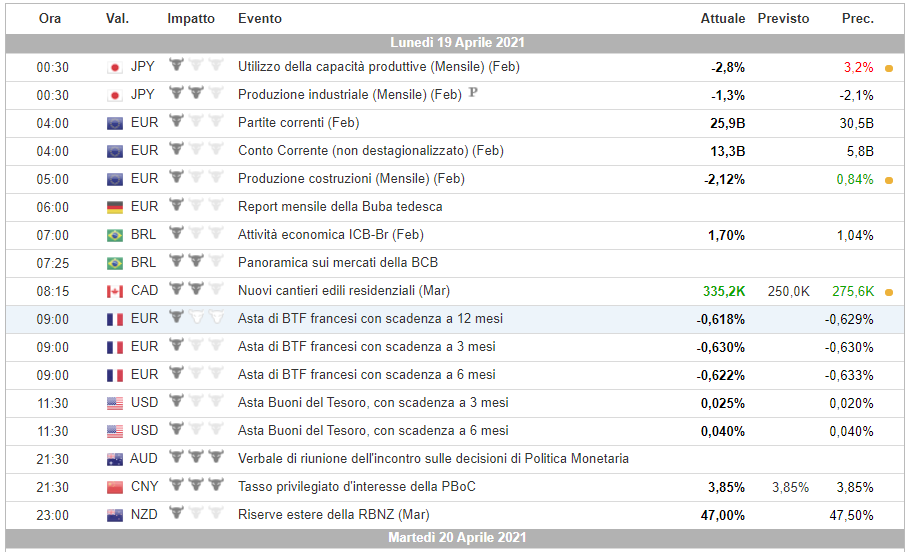Click the preliminary 'P' icon beside Produzione industriale

(473, 92)
